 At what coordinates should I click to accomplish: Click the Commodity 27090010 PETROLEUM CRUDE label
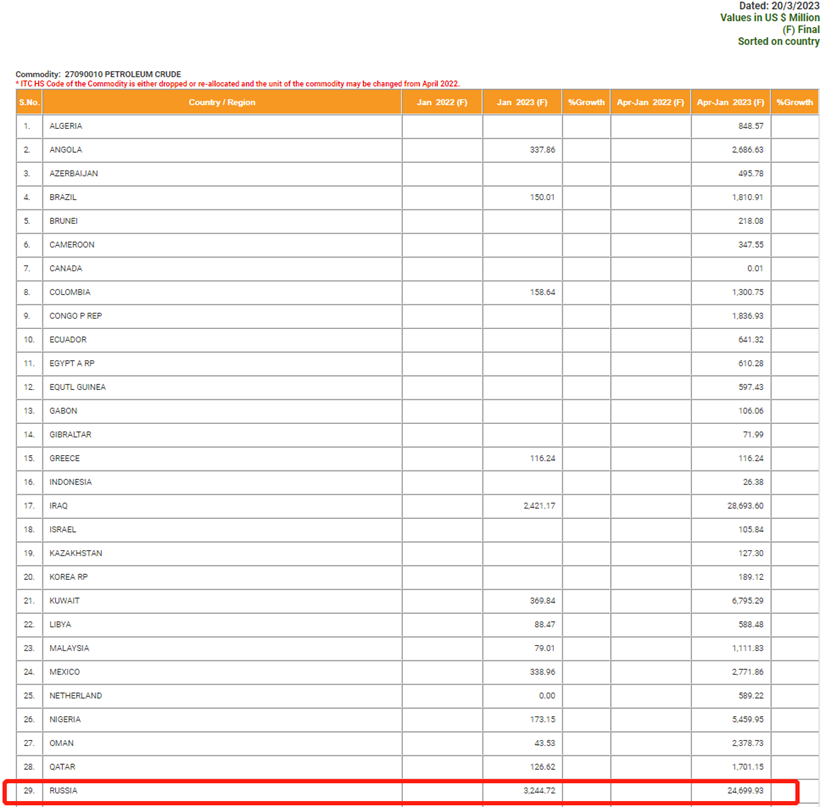98,74
